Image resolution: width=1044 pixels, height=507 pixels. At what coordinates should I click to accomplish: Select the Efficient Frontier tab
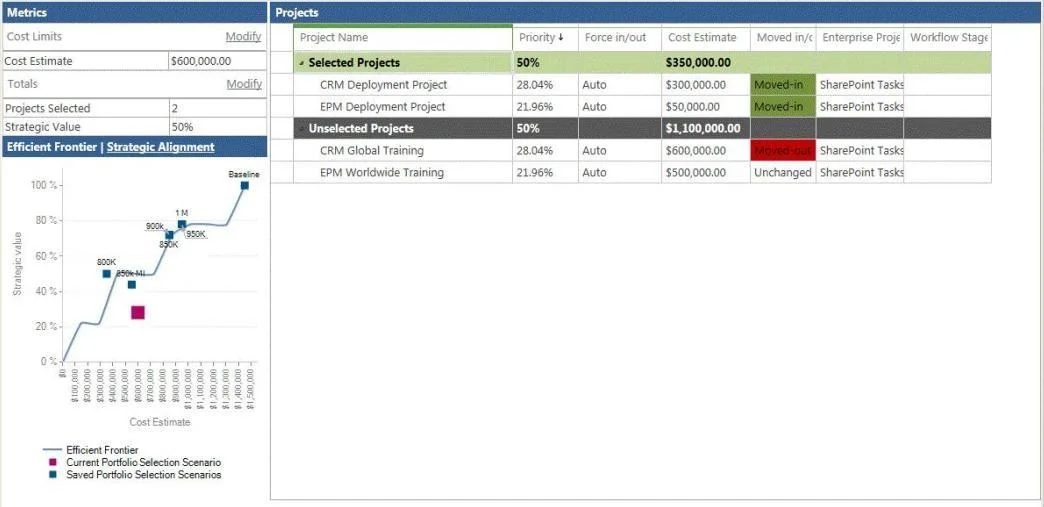52,147
